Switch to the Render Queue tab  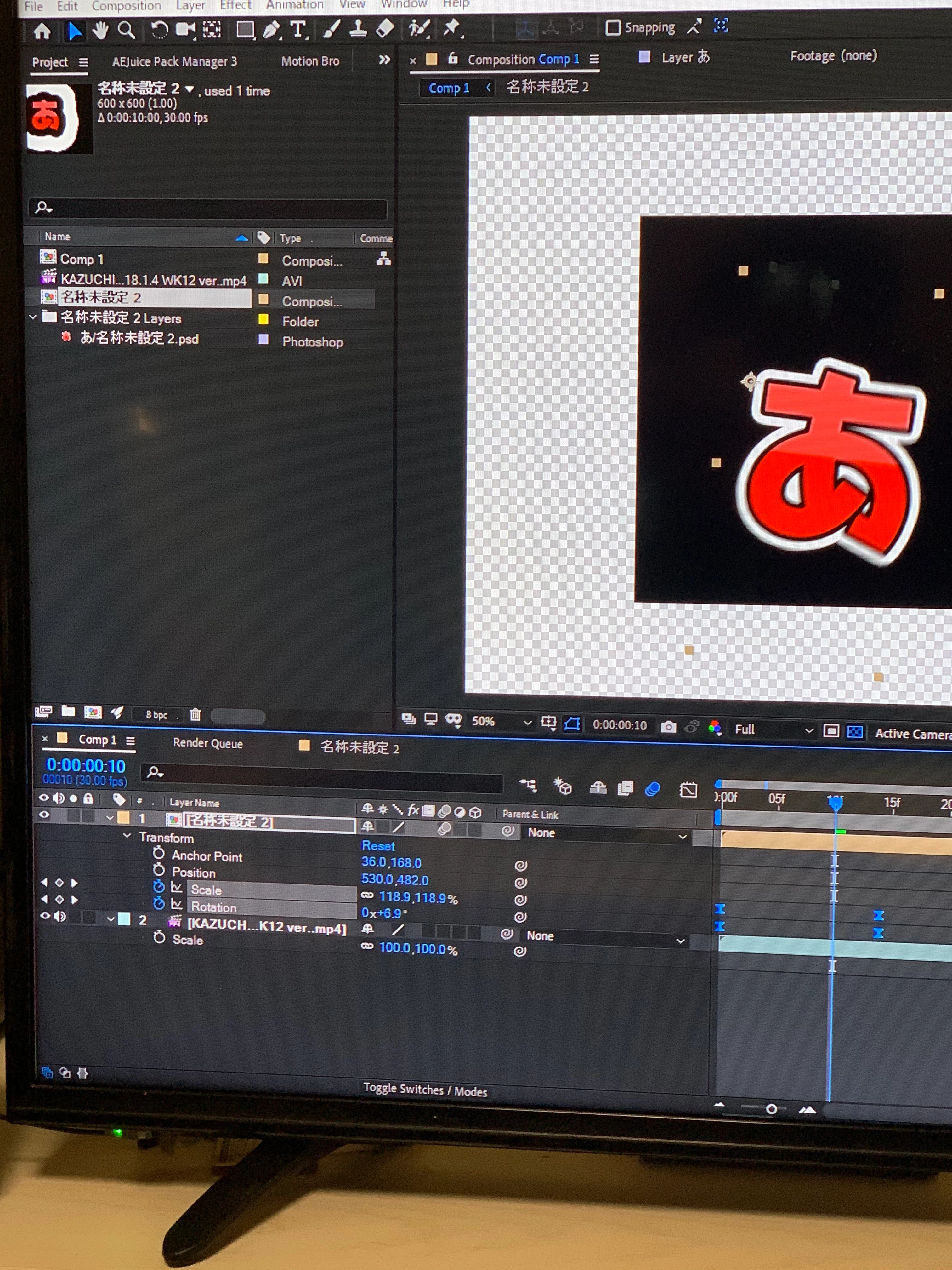click(x=208, y=744)
